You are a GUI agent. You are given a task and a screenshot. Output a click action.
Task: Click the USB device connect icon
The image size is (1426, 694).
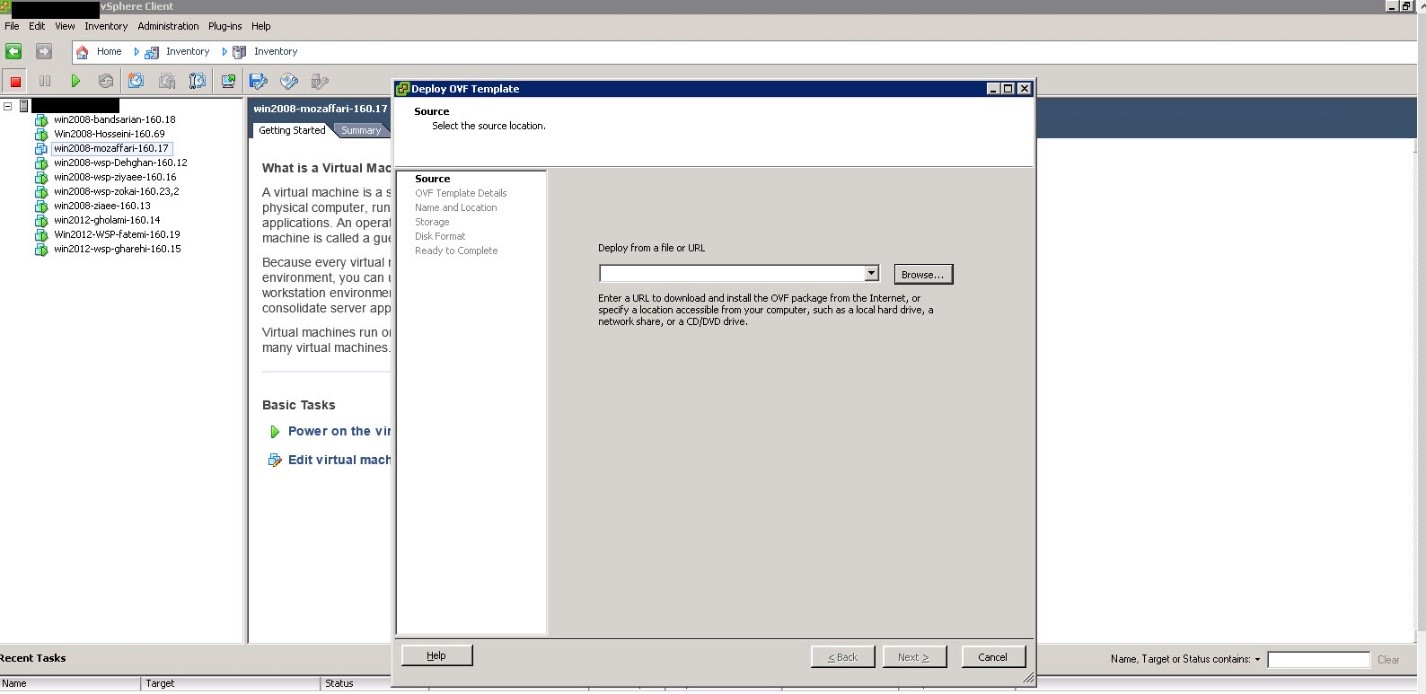(x=319, y=81)
